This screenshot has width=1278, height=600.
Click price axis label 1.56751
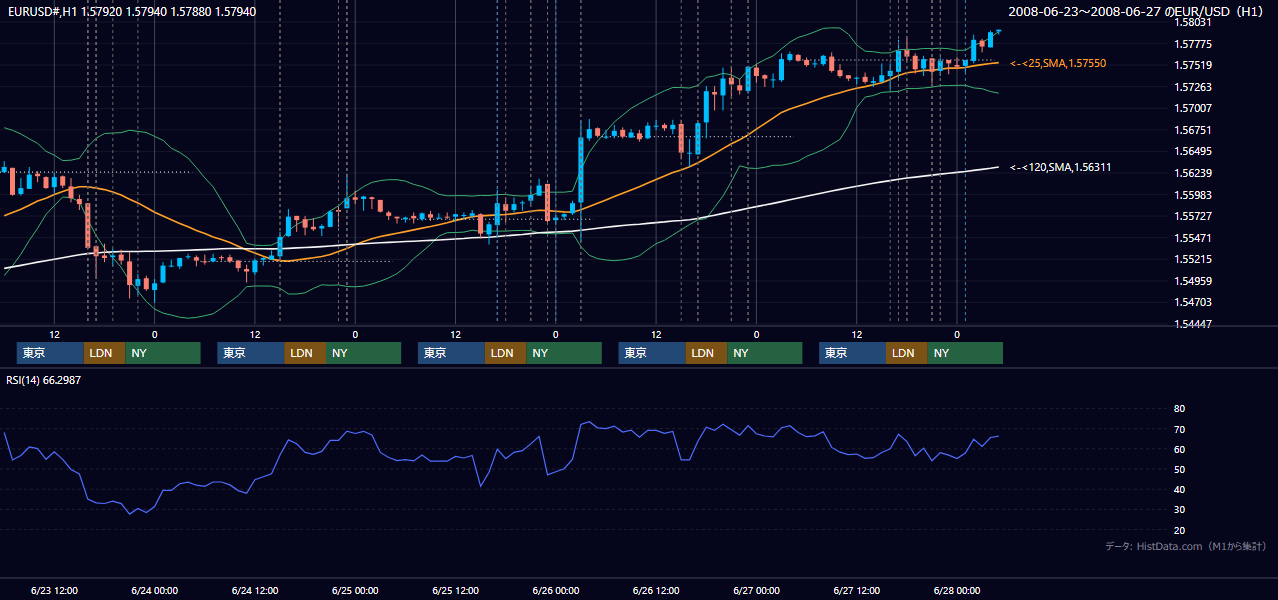coord(1193,130)
